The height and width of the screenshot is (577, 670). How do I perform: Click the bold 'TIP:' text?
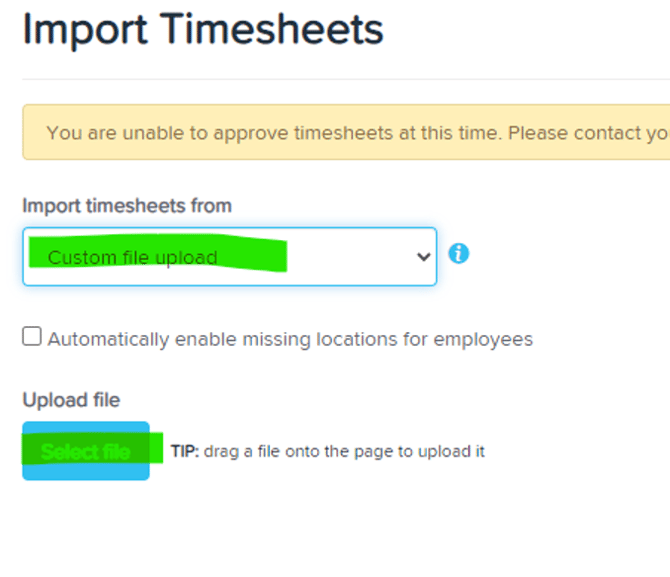click(185, 452)
